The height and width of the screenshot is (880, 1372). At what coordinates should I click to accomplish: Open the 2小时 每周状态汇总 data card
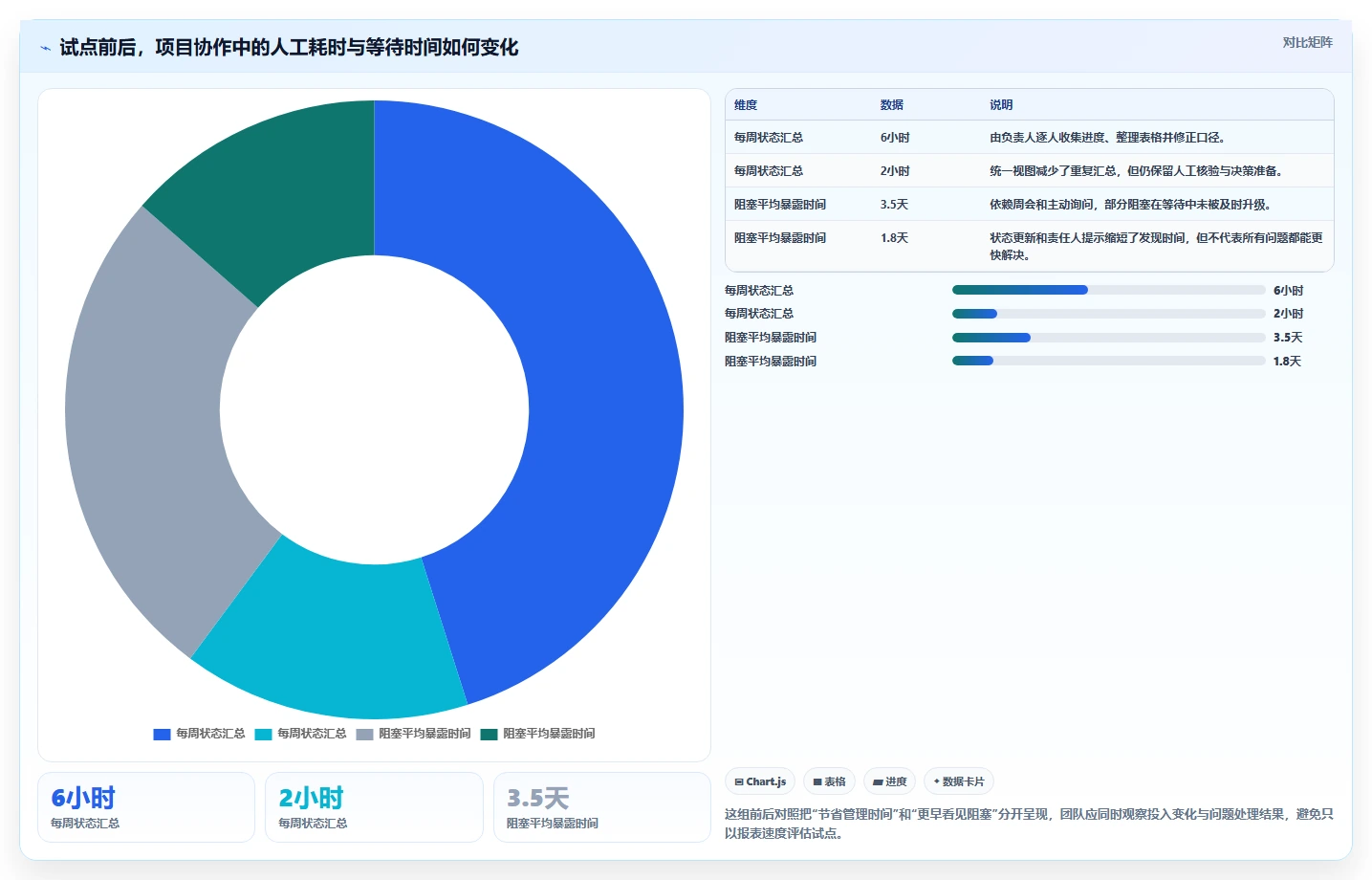point(374,807)
